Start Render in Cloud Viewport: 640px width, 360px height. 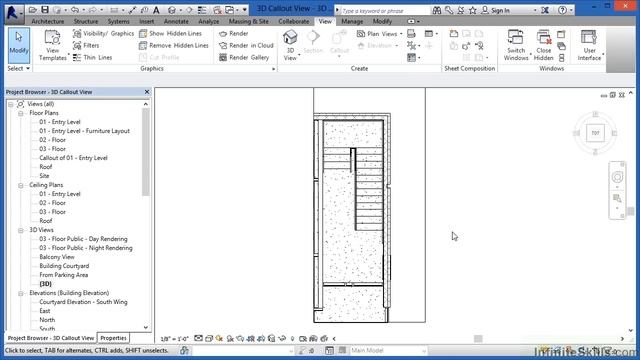(x=246, y=45)
